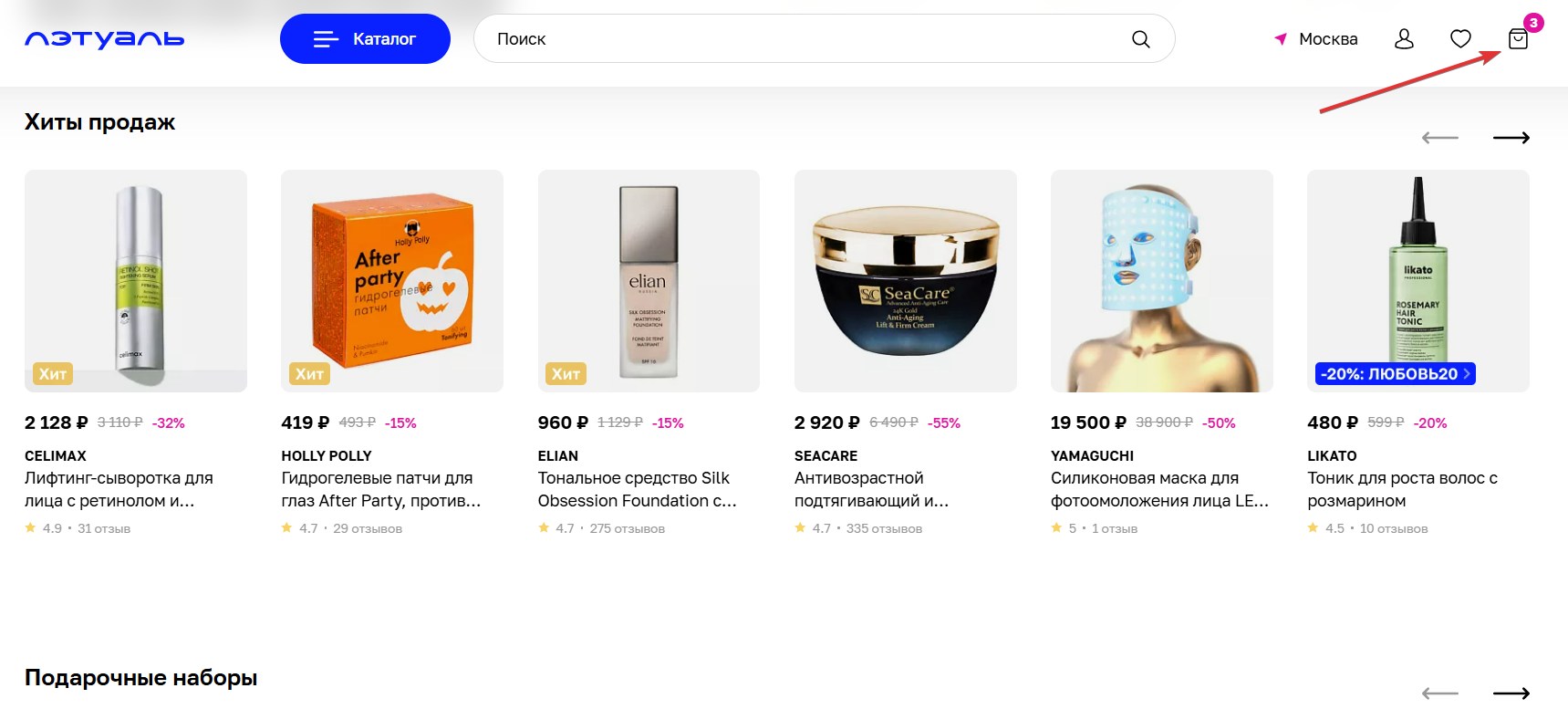This screenshot has width=1568, height=709.
Task: Open CELIMAX serum product image
Action: click(136, 281)
